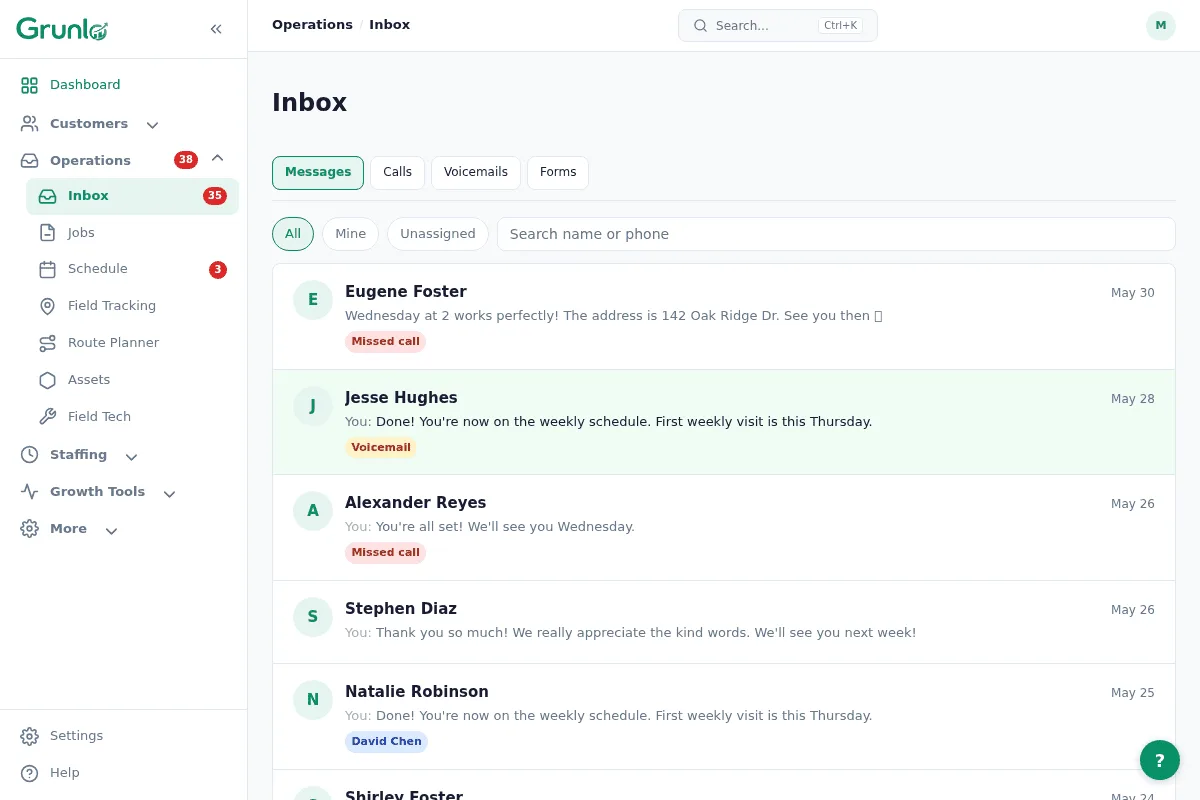Switch to the Forms tab
Viewport: 1200px width, 800px height.
tap(558, 172)
